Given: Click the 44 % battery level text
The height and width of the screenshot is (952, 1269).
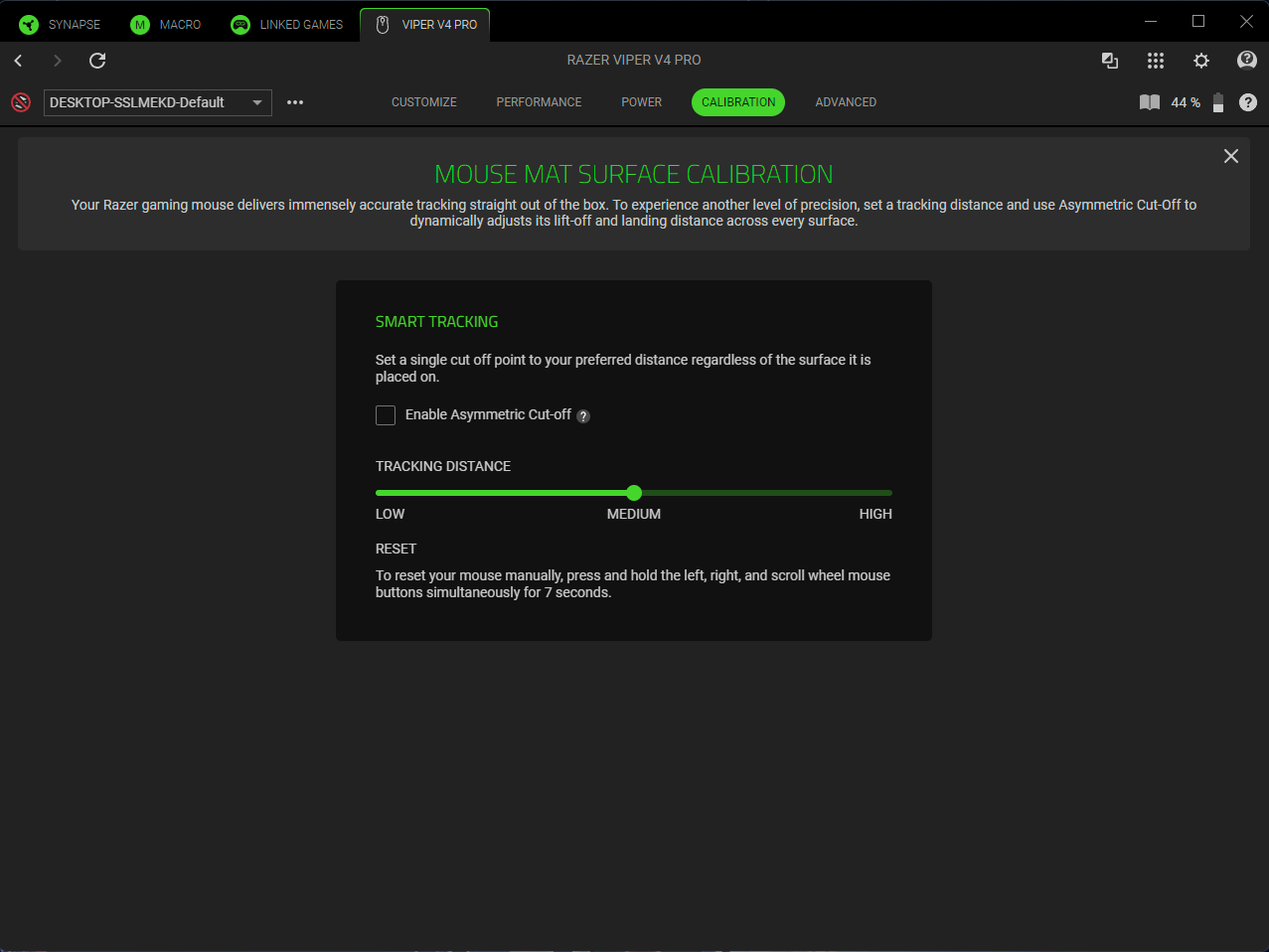Looking at the screenshot, I should [x=1186, y=102].
